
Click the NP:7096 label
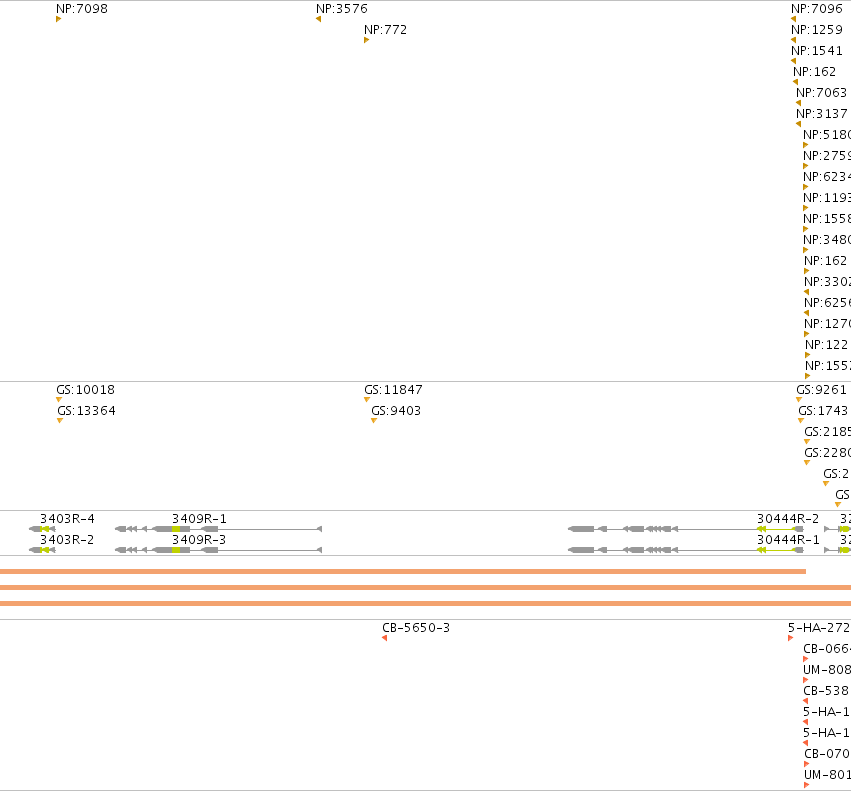click(x=817, y=9)
